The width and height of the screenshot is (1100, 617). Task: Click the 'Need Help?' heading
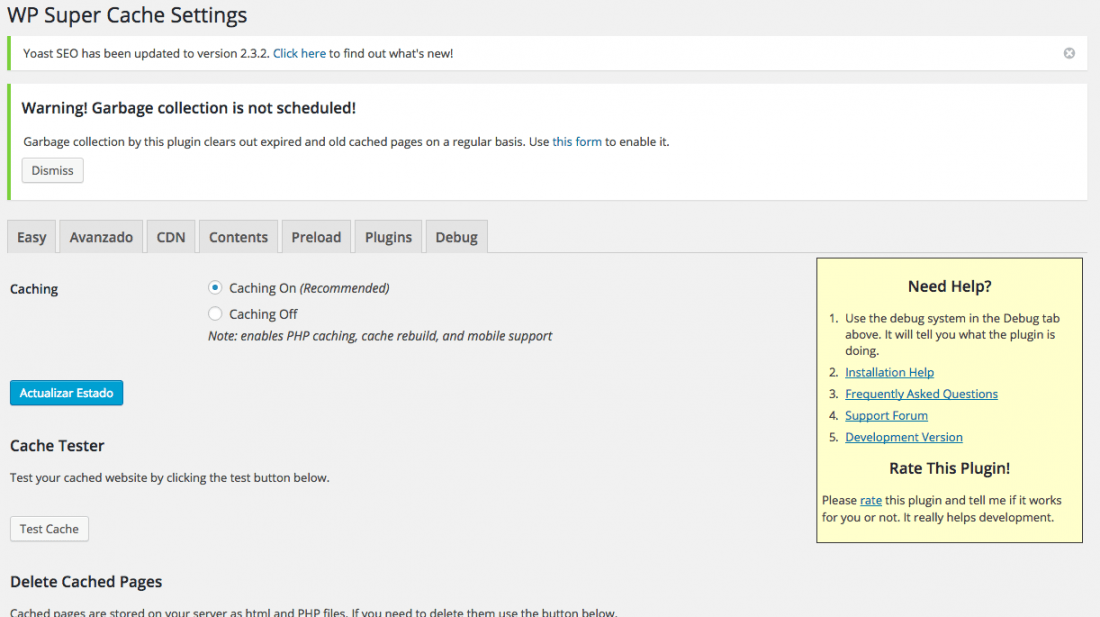[949, 287]
